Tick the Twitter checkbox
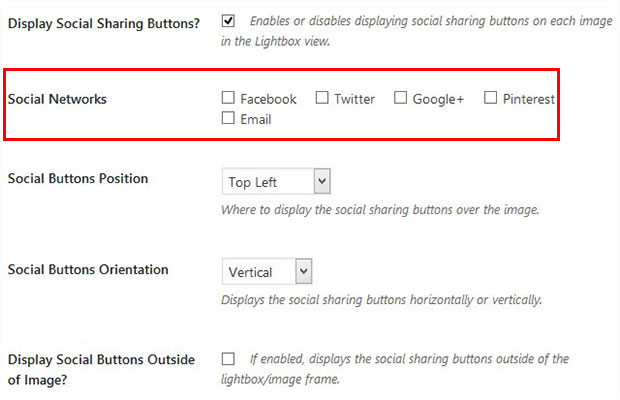The image size is (620, 400). click(322, 98)
